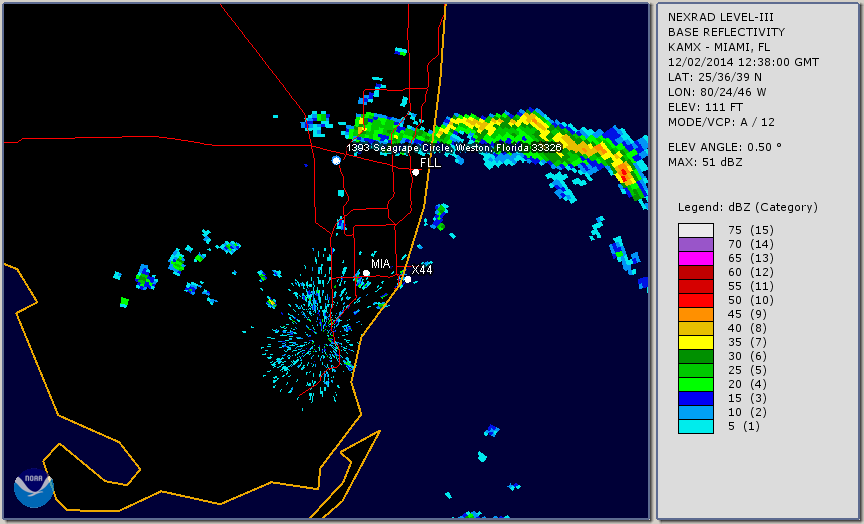
Task: Click the '12/02/2014 12:38:00 GMT' timestamp
Action: 743,62
